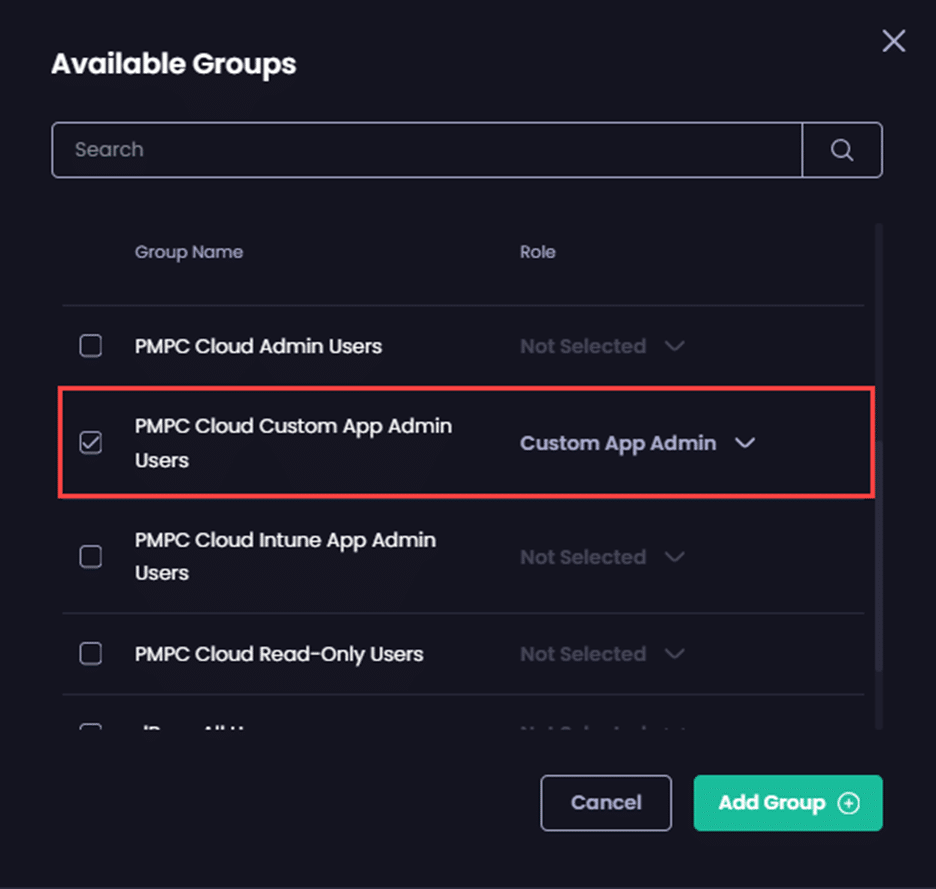Focus the Search text field
The width and height of the screenshot is (936, 889).
[x=427, y=150]
